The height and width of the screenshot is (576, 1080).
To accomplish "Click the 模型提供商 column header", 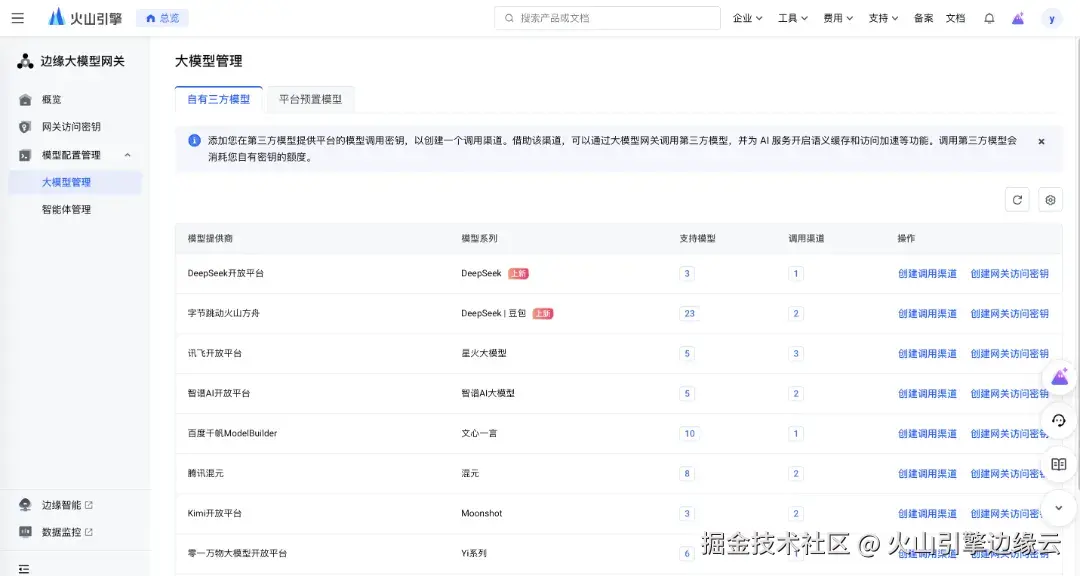I will click(x=210, y=238).
